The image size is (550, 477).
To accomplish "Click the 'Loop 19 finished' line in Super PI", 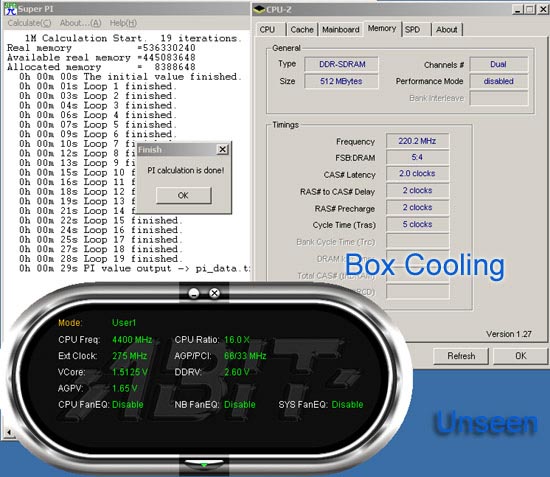I will click(101, 259).
